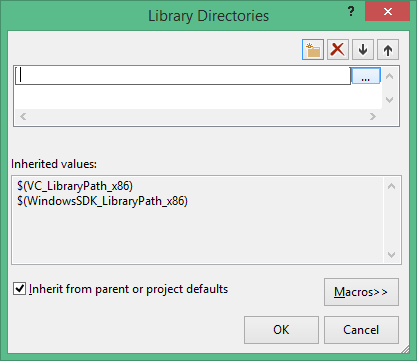
Task: Click the New Line folder icon
Action: click(313, 50)
